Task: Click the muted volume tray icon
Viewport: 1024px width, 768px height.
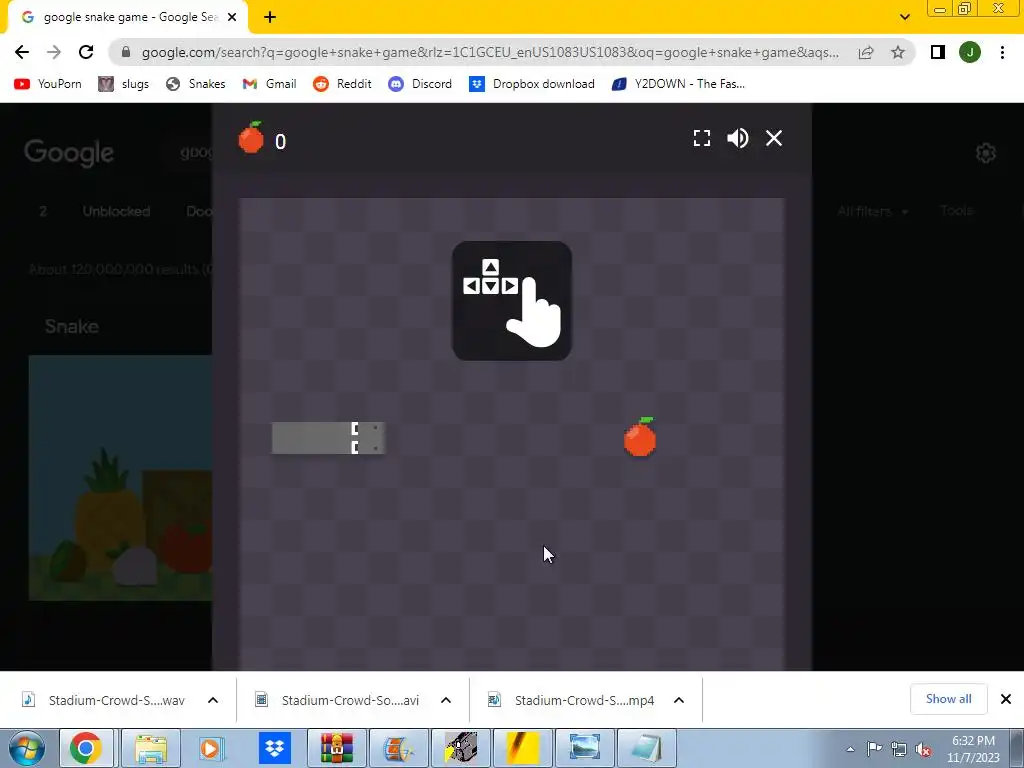Action: click(x=923, y=749)
